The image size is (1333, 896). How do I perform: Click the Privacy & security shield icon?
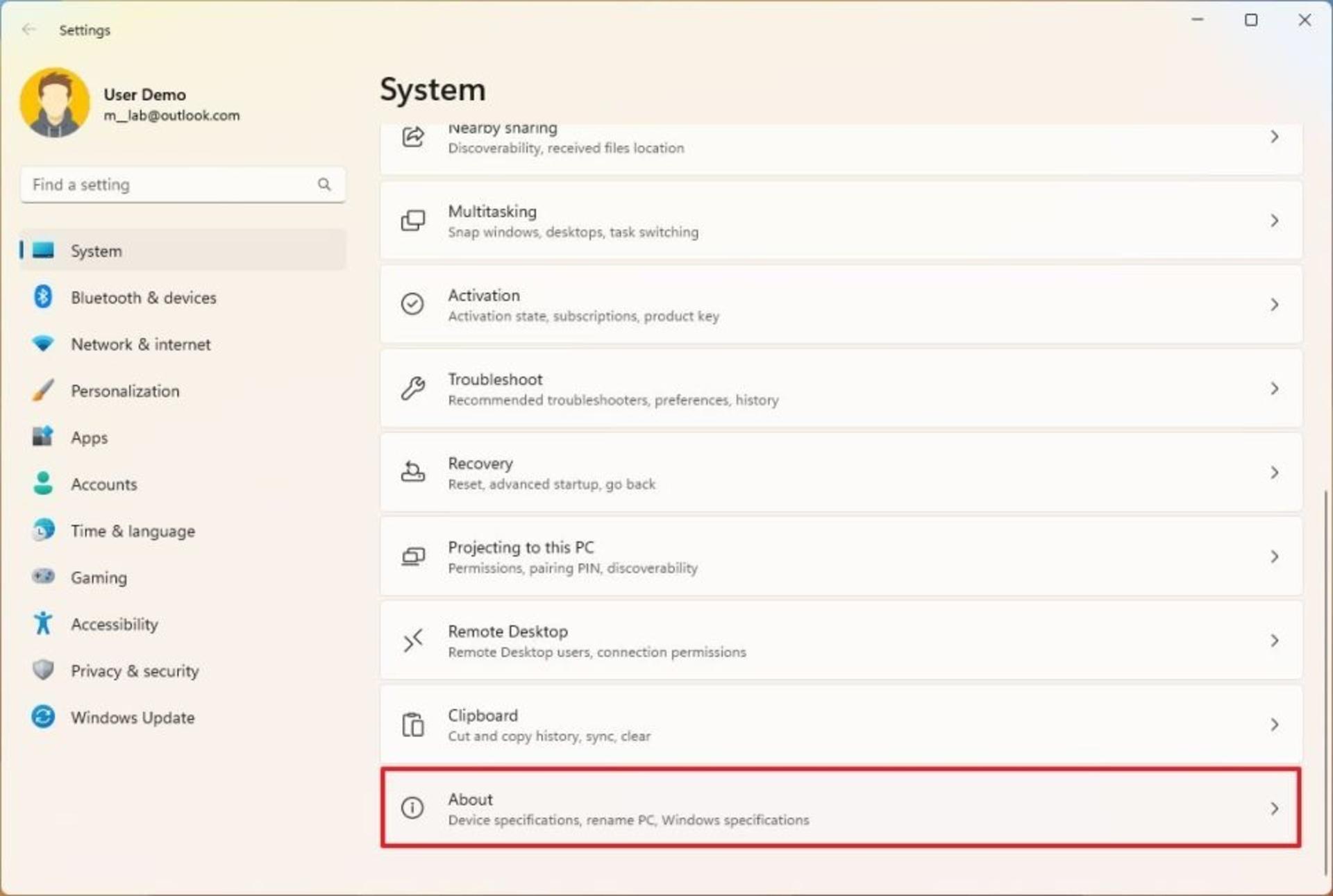click(x=43, y=670)
